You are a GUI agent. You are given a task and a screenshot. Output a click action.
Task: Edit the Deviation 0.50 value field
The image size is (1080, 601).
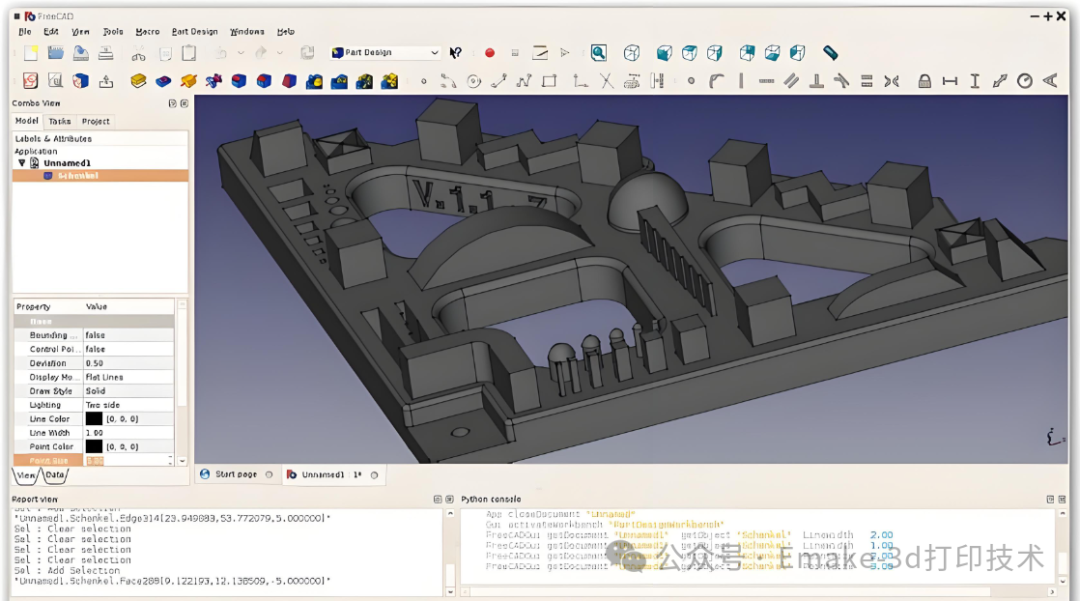click(x=128, y=363)
